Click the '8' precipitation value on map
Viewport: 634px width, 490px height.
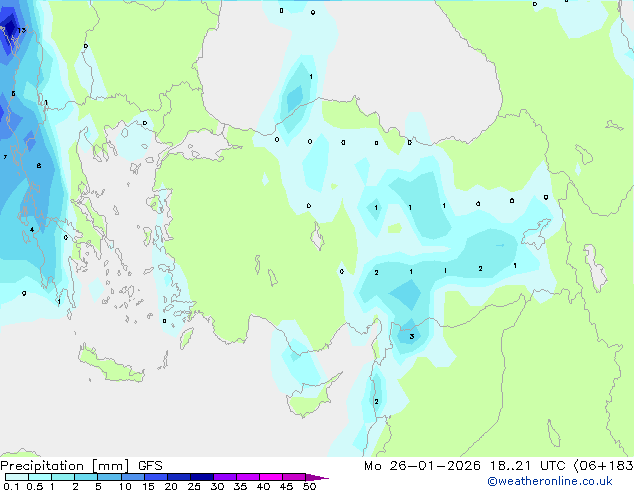(39, 165)
